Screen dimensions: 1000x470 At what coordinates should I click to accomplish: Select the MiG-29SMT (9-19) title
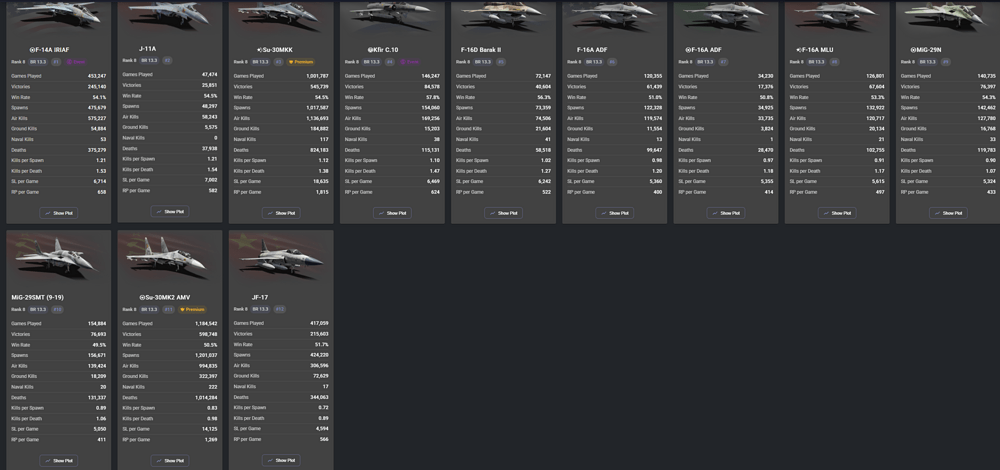[38, 297]
